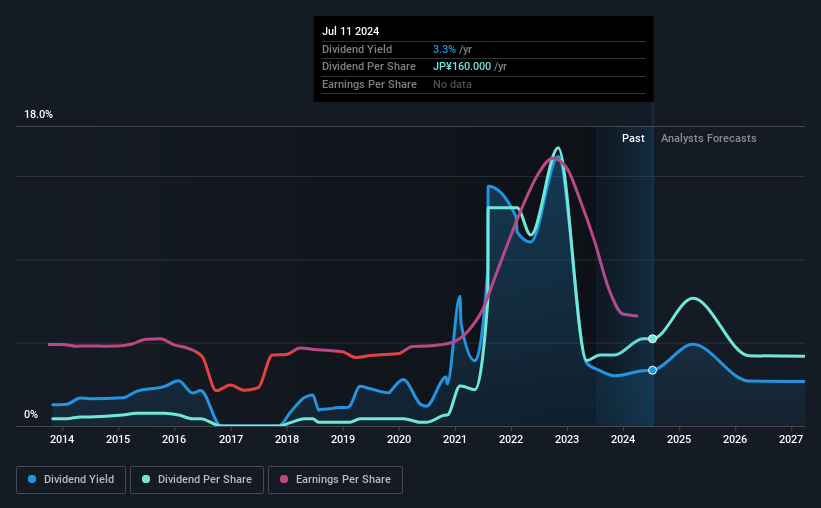Click the Jul 11 2024 tooltip date

pyautogui.click(x=350, y=31)
